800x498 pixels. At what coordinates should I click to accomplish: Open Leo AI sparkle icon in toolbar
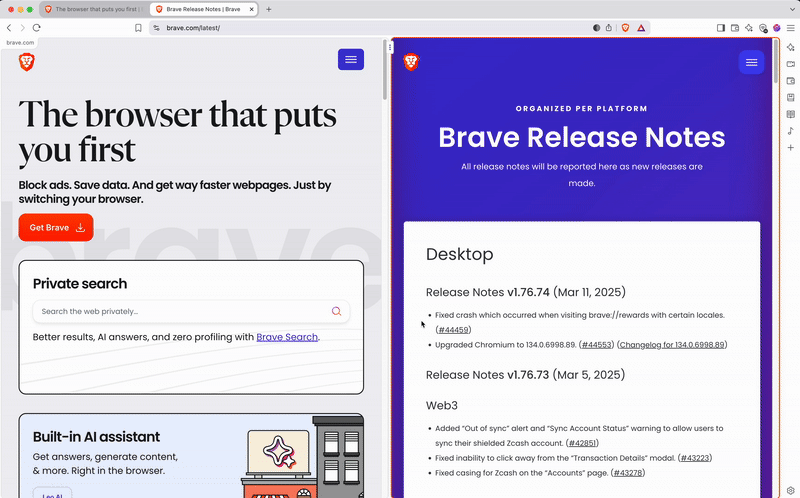(x=749, y=28)
